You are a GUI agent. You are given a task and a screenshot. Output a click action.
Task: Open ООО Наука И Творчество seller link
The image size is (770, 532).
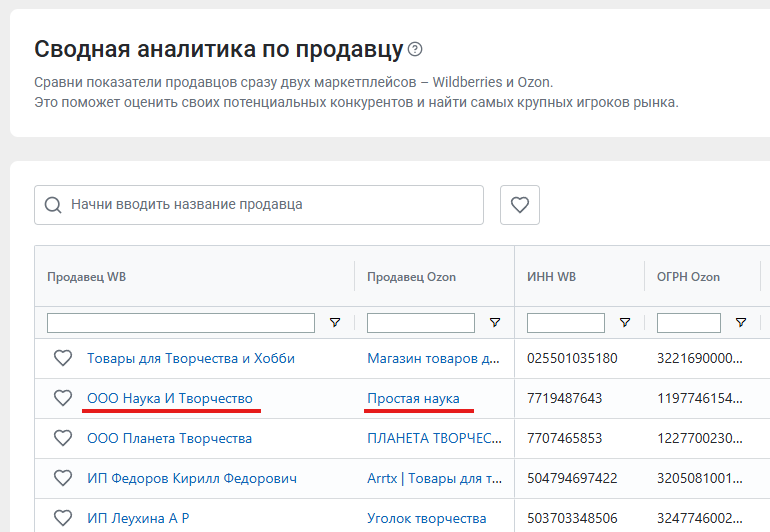pyautogui.click(x=170, y=398)
